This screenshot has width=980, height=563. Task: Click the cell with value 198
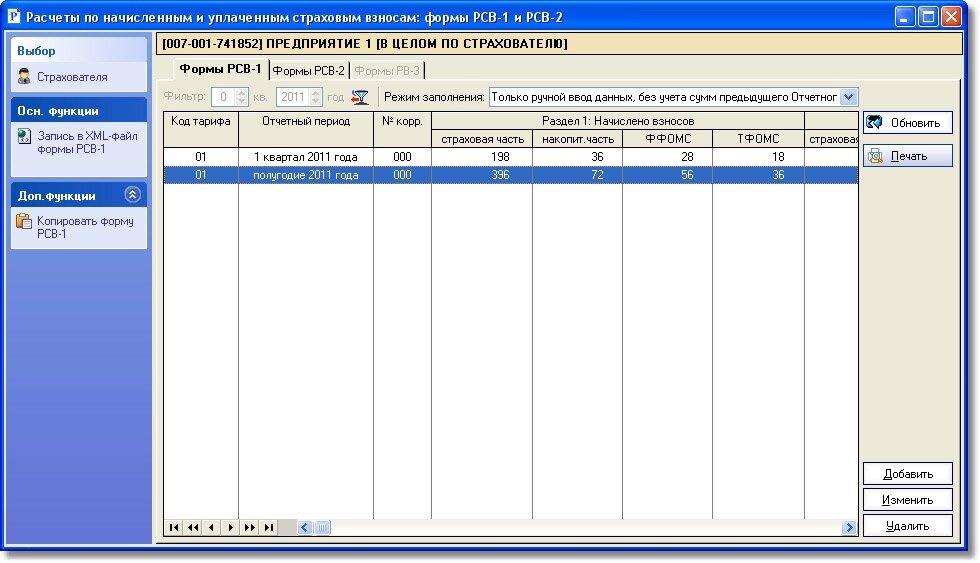tap(482, 157)
